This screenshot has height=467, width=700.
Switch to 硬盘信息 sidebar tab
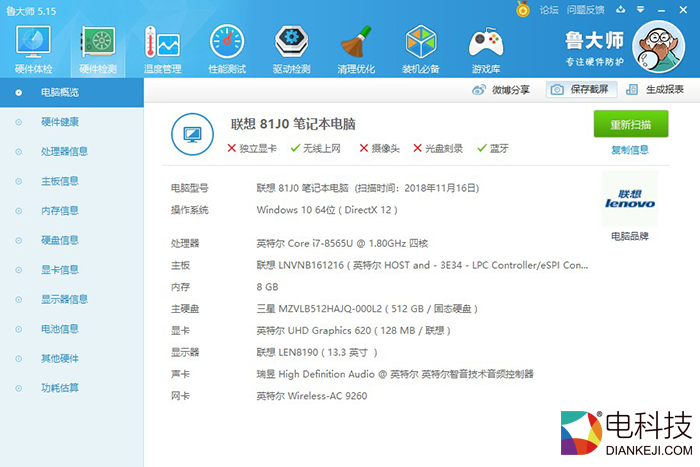59,240
